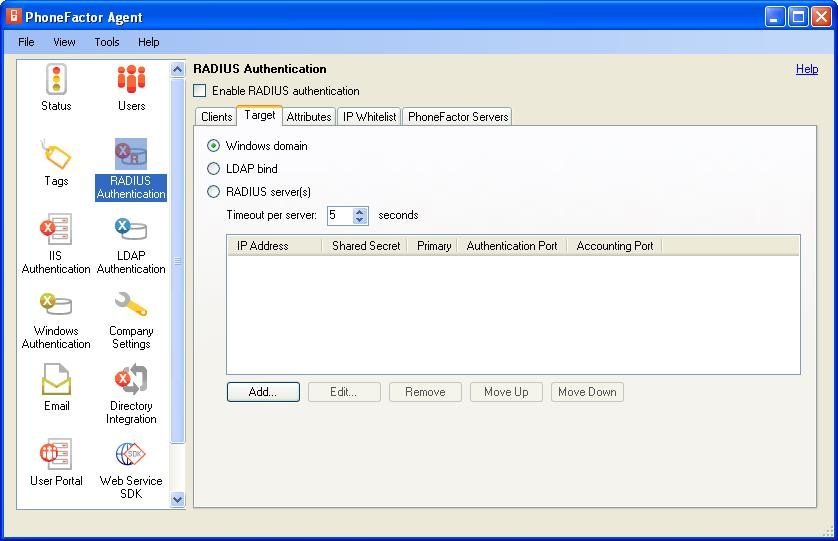Click the Move Down button
The image size is (838, 541).
pyautogui.click(x=587, y=392)
